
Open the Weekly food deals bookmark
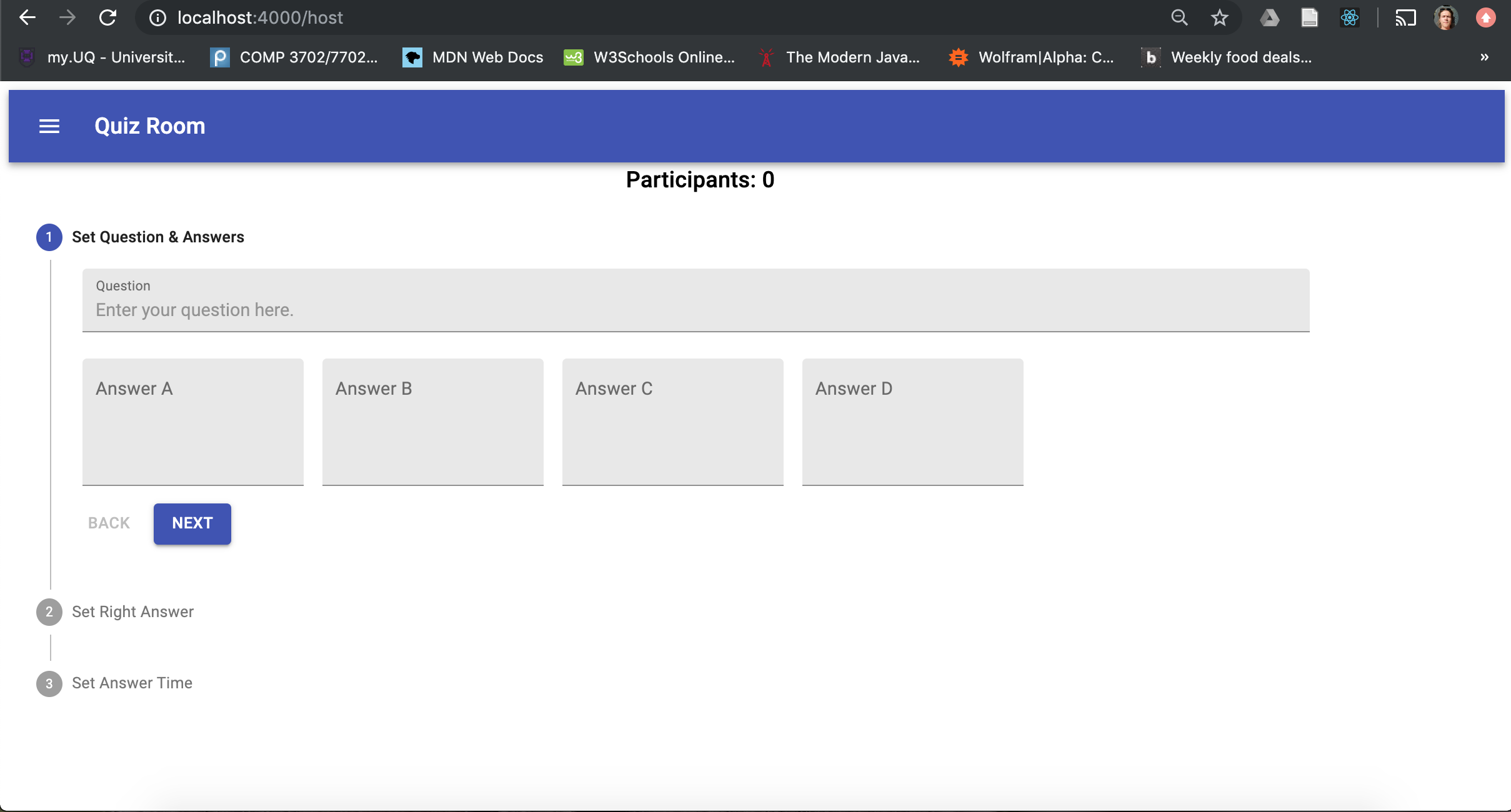coord(1226,57)
